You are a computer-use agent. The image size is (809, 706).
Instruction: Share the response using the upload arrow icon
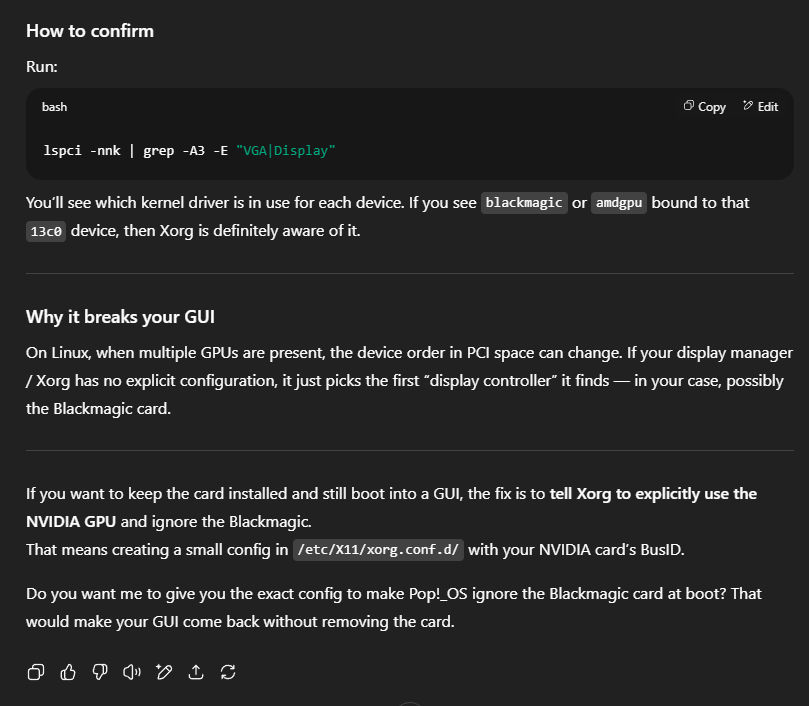click(196, 672)
